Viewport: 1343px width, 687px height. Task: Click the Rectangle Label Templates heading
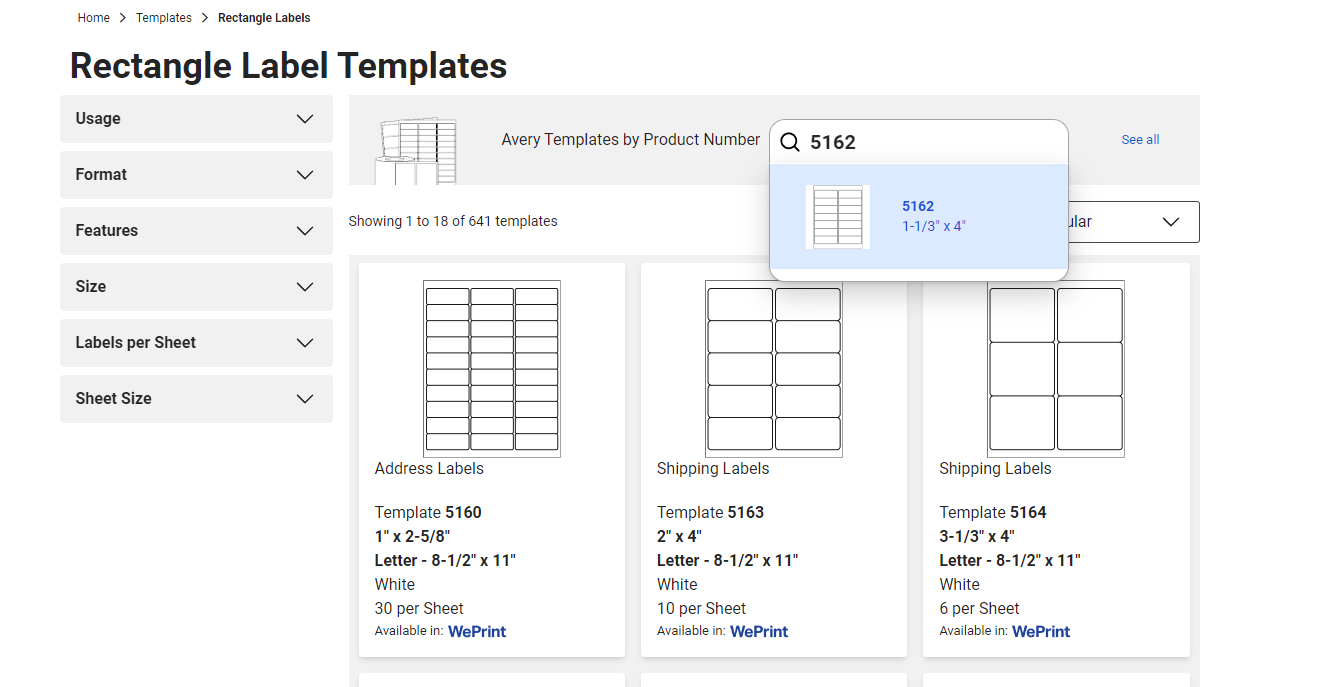tap(288, 66)
